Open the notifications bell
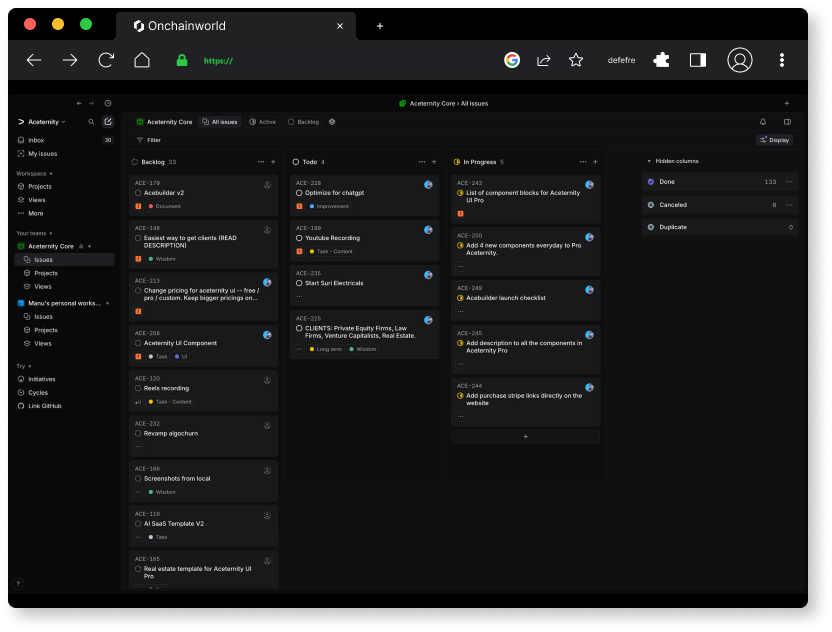The height and width of the screenshot is (632, 832). pos(763,121)
